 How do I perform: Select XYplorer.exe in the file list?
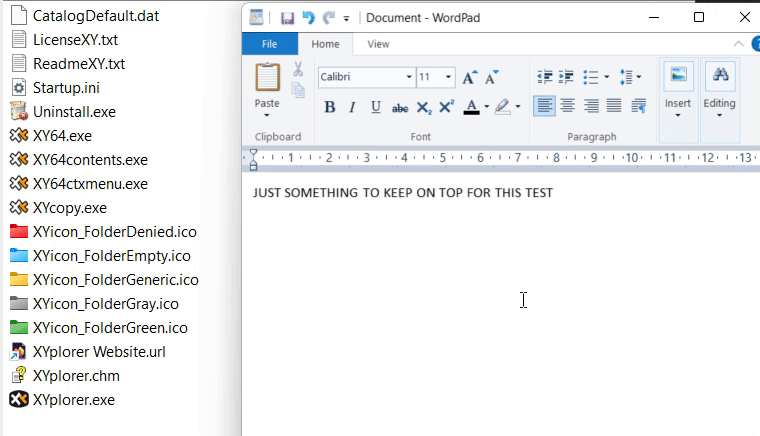[x=73, y=399]
